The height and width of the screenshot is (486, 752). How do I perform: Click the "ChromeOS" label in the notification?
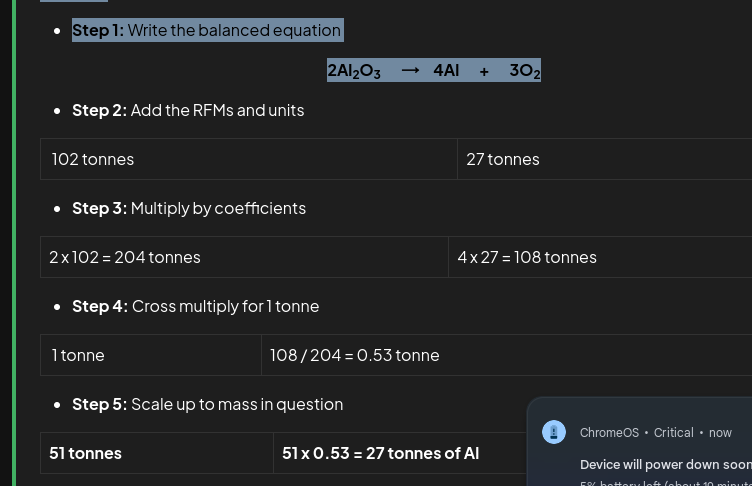click(609, 433)
